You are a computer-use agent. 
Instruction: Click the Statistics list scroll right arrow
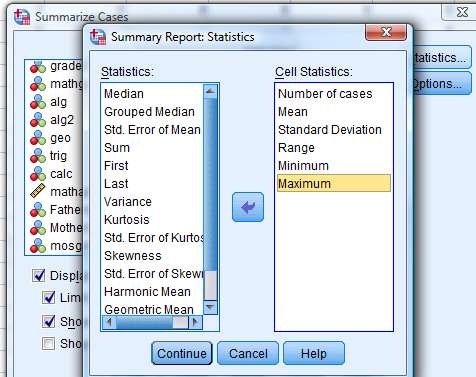[x=195, y=322]
